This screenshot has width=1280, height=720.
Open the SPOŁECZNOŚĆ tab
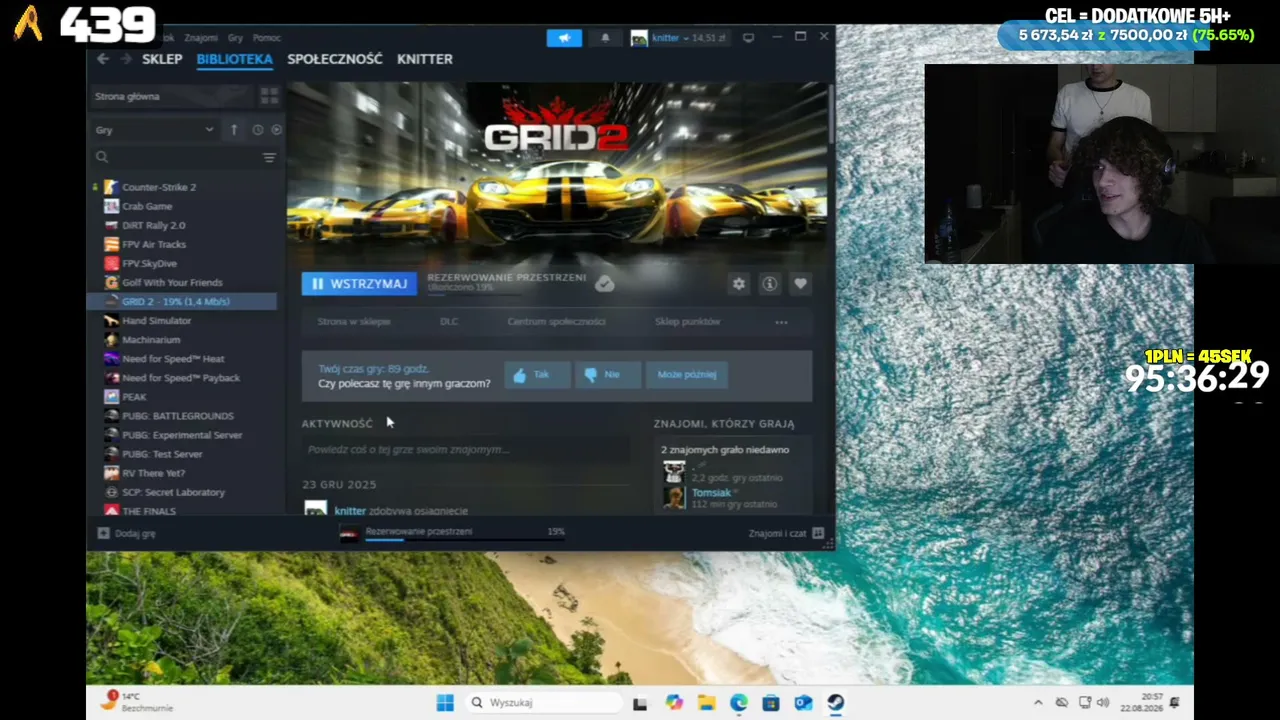pyautogui.click(x=335, y=59)
